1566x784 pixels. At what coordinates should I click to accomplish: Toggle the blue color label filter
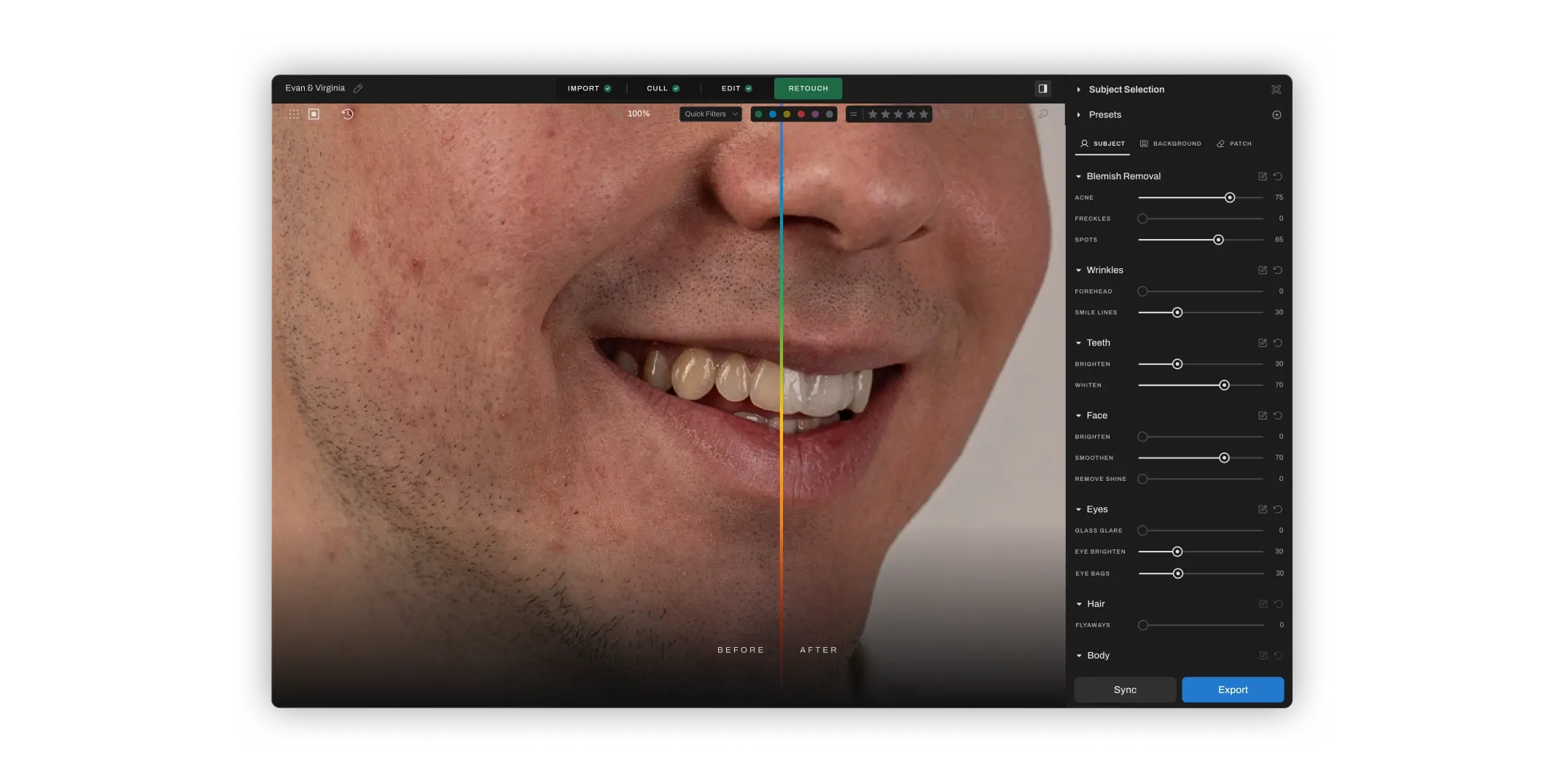click(773, 114)
